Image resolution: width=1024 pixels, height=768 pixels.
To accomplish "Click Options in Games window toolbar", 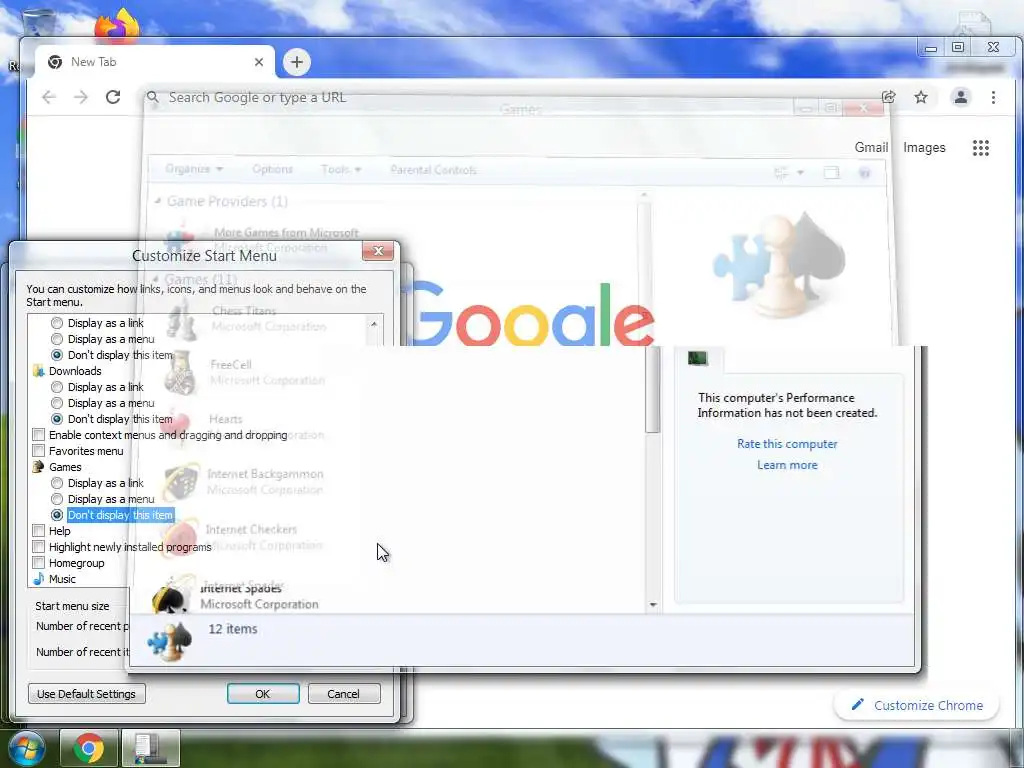I will 272,169.
